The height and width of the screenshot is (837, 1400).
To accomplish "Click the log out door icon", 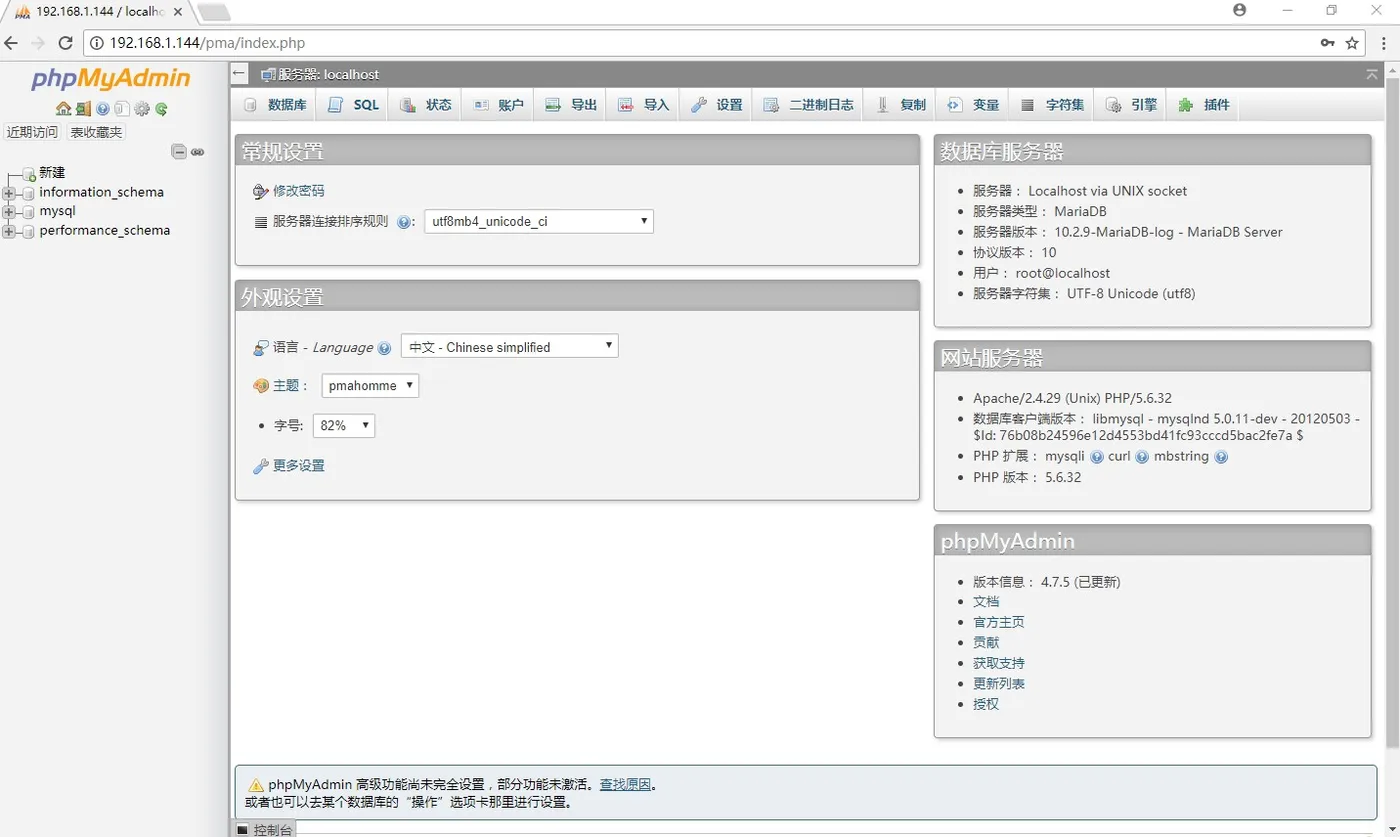I will 83,109.
